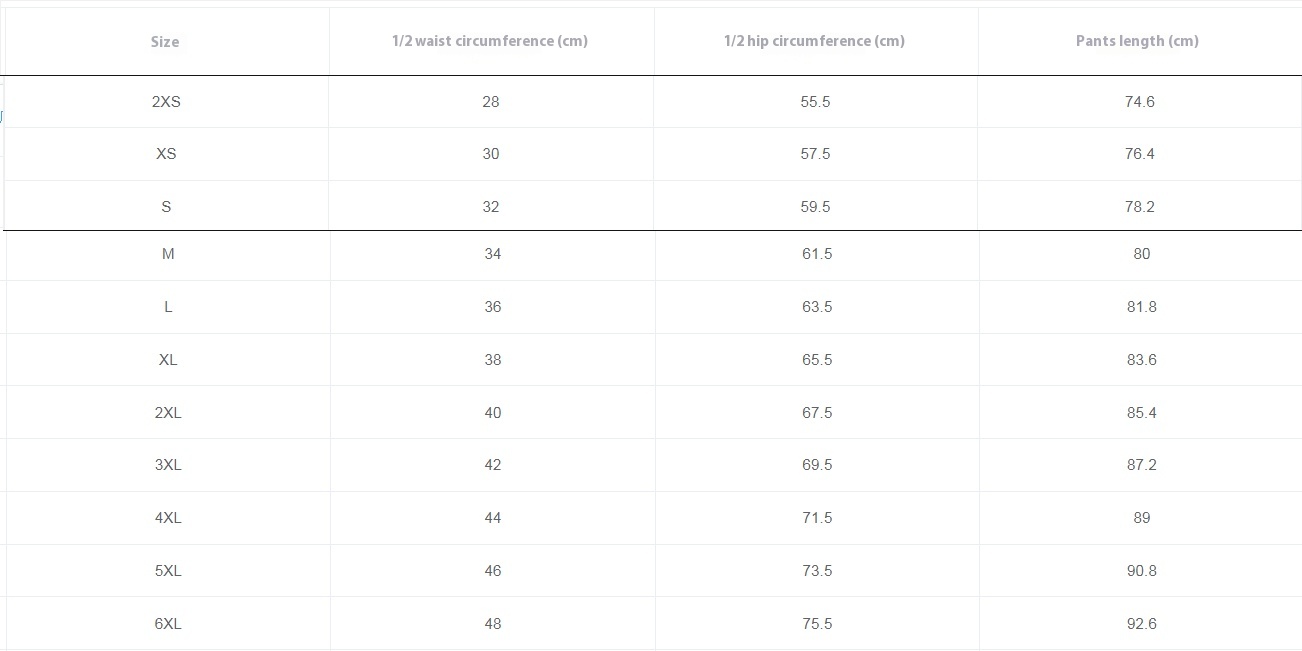Viewport: 1302px width, 651px height.
Task: Select the 1/2 hip circumference (cm) header
Action: coord(814,41)
